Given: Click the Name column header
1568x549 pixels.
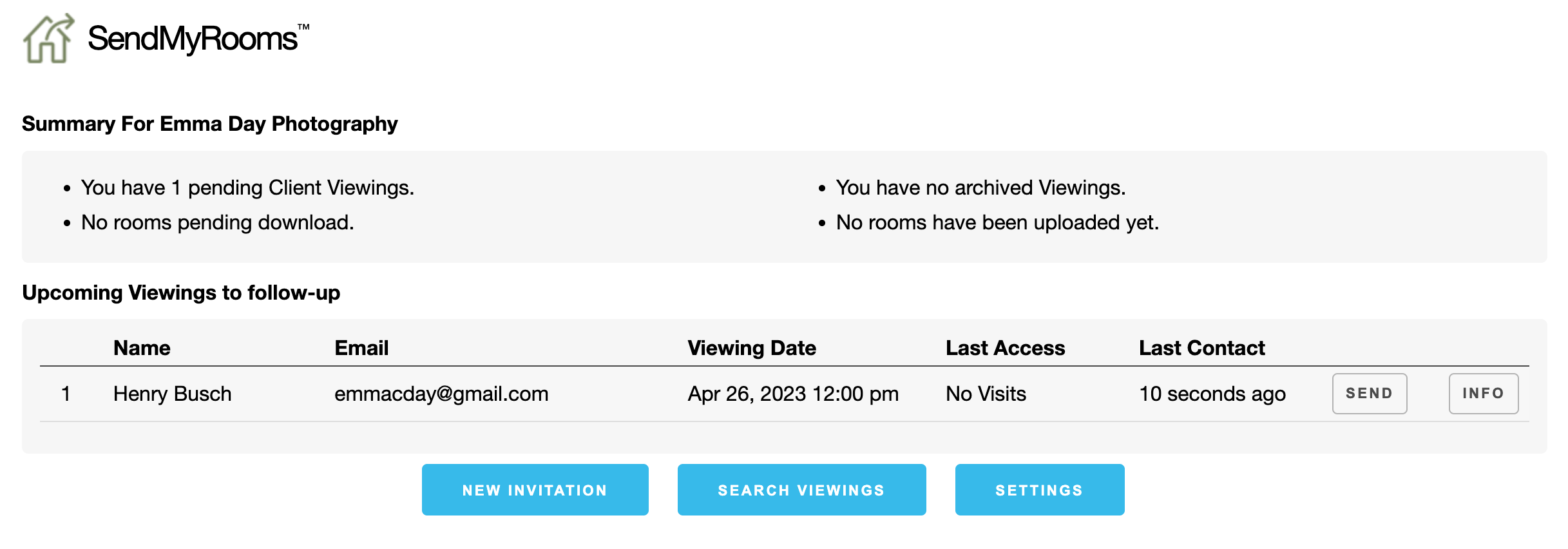Looking at the screenshot, I should pyautogui.click(x=142, y=348).
